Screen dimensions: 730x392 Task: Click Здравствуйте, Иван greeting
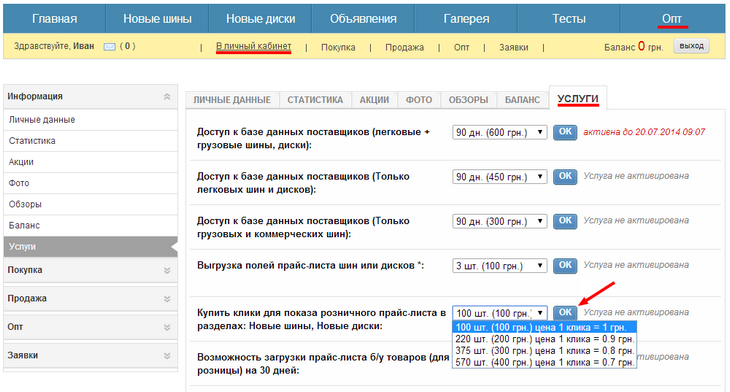(x=54, y=46)
